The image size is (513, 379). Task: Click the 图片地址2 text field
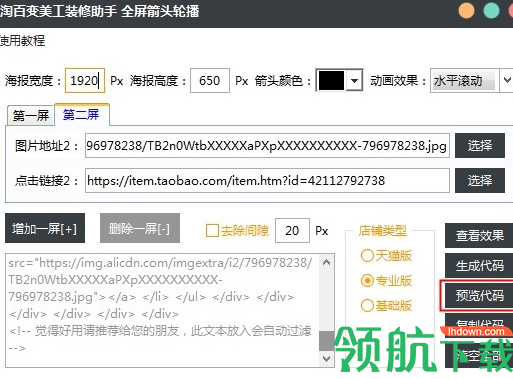[x=267, y=146]
